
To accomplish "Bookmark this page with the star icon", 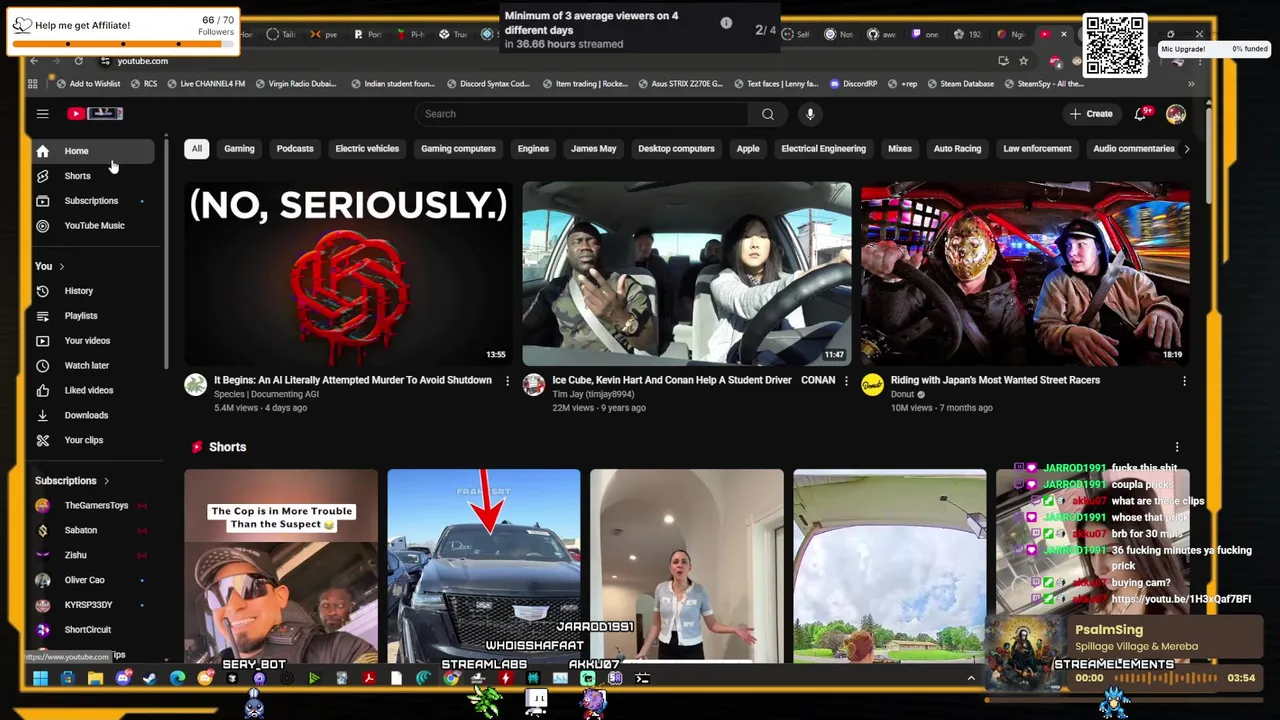I will 1023,61.
